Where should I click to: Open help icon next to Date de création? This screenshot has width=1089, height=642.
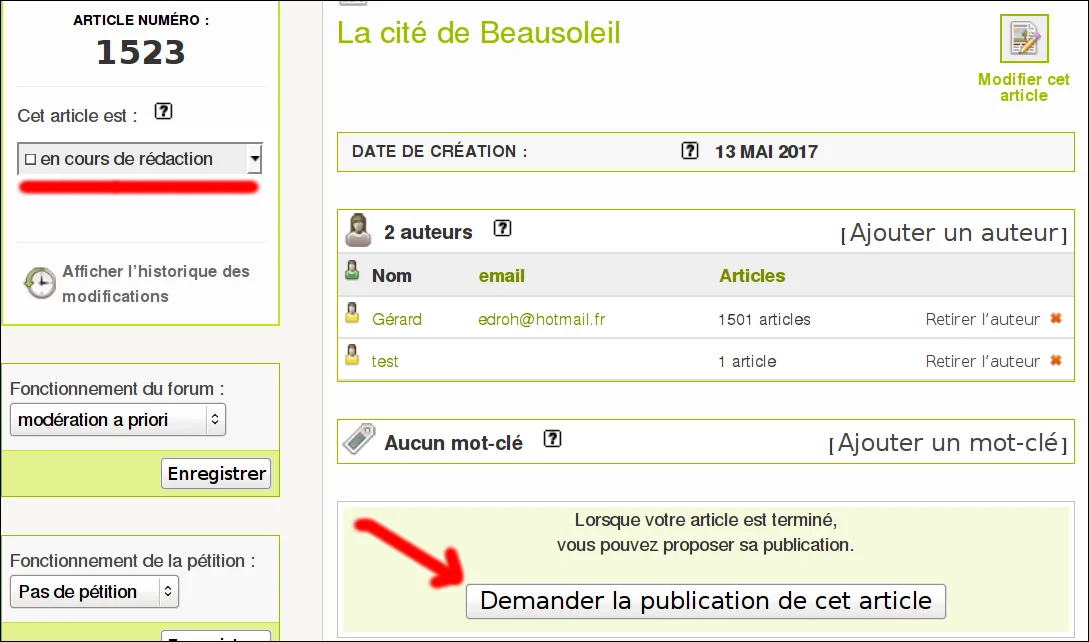click(x=689, y=151)
